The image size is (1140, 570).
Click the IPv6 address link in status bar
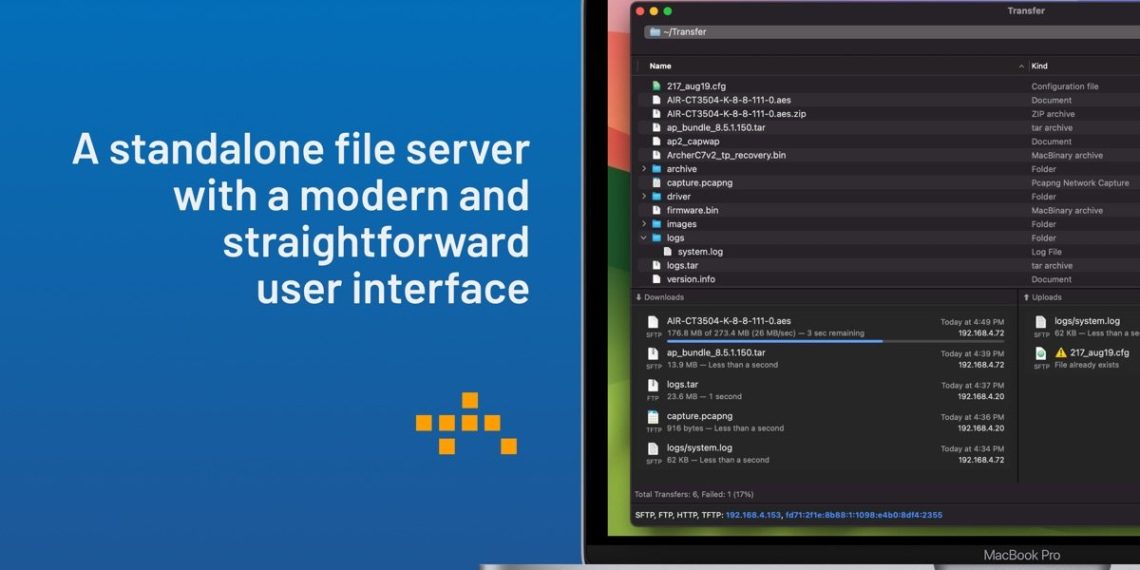point(863,515)
